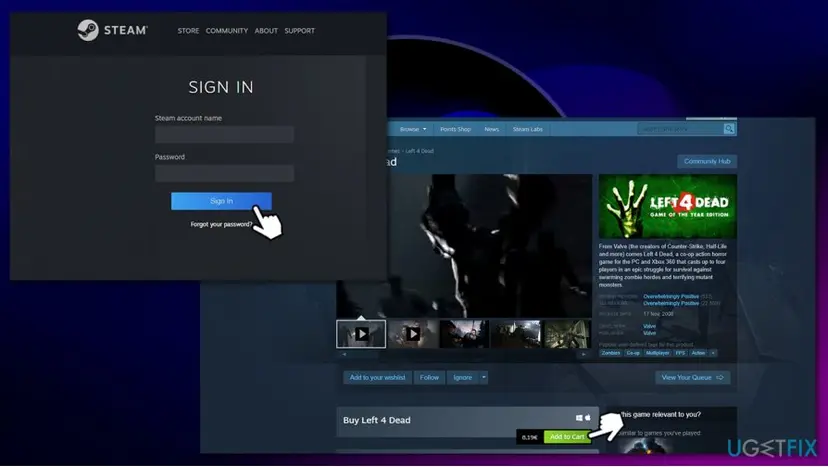
Task: Click the main trailer video area
Action: pos(464,246)
